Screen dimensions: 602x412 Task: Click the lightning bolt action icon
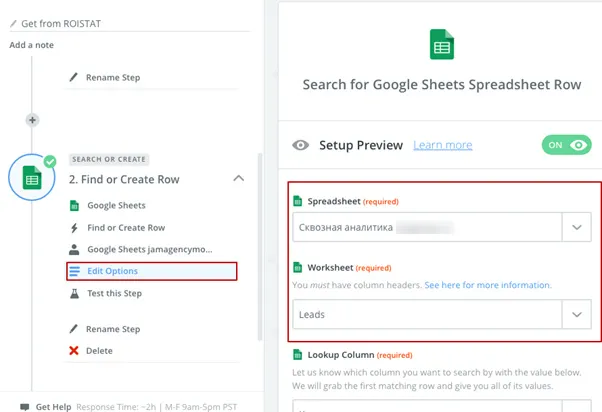click(74, 228)
